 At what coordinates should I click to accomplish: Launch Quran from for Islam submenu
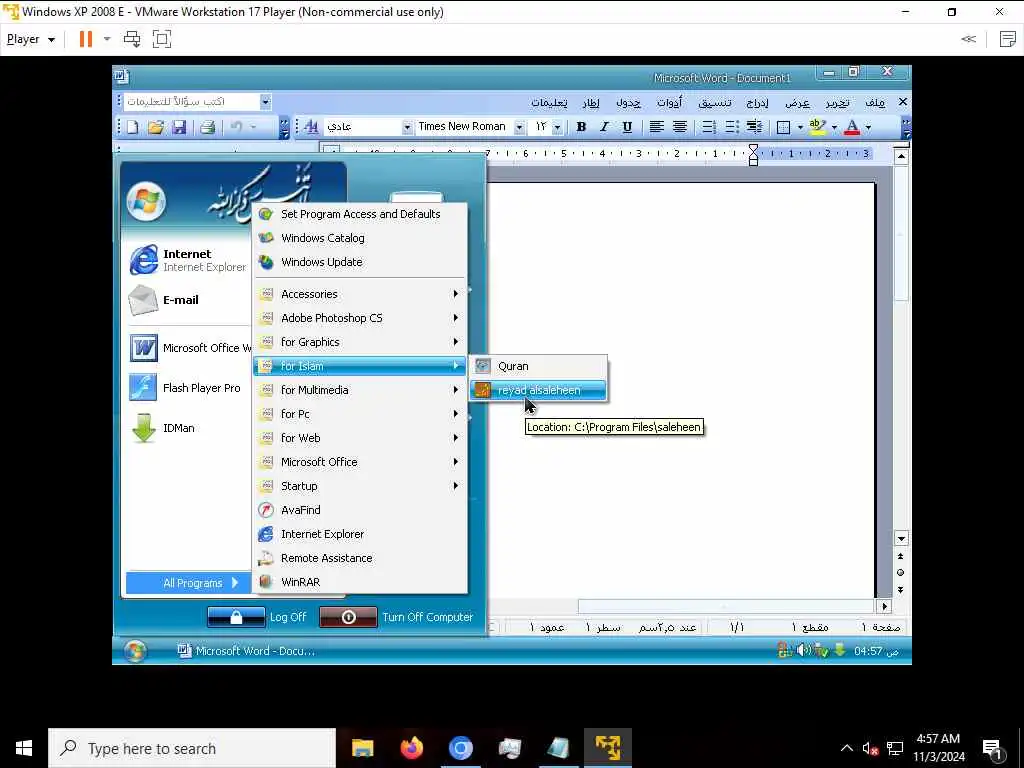538,366
